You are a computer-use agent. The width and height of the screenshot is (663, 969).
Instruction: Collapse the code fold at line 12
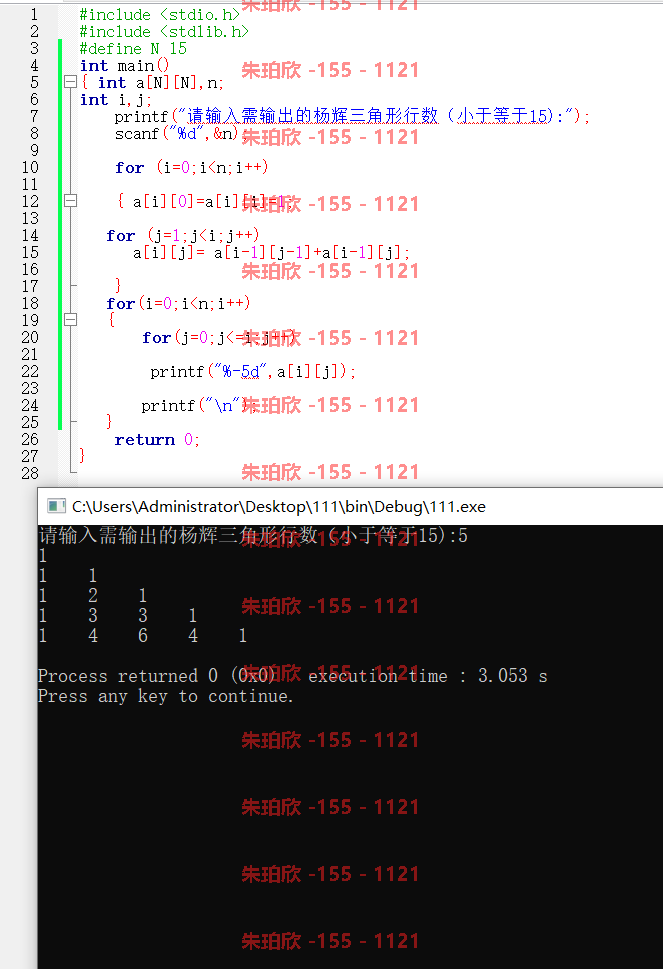point(70,200)
